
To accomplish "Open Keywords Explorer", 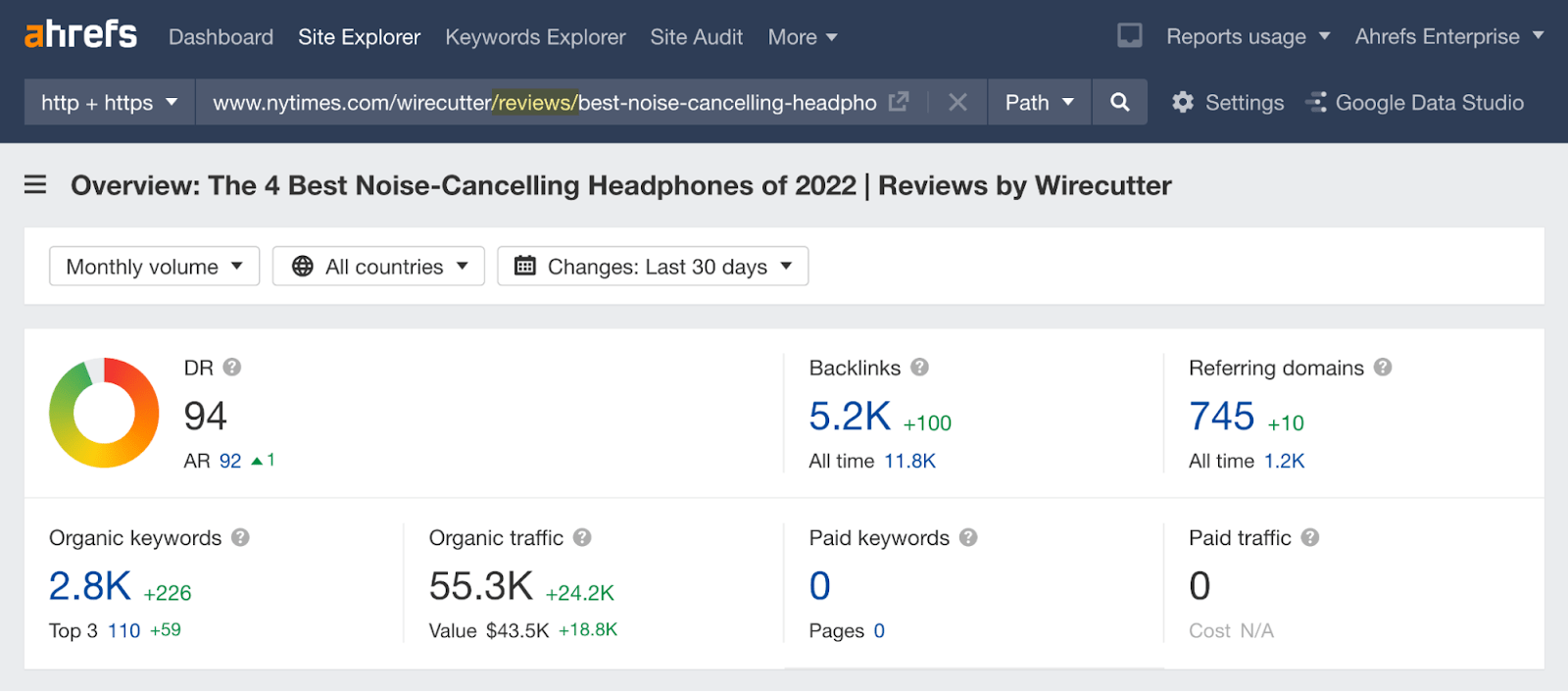I will pyautogui.click(x=535, y=37).
